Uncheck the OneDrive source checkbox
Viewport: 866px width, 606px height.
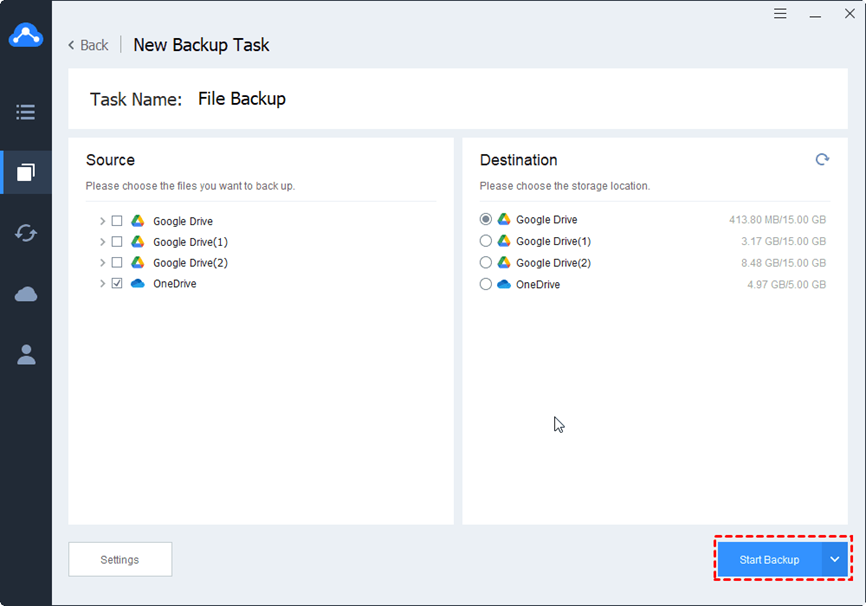point(117,283)
